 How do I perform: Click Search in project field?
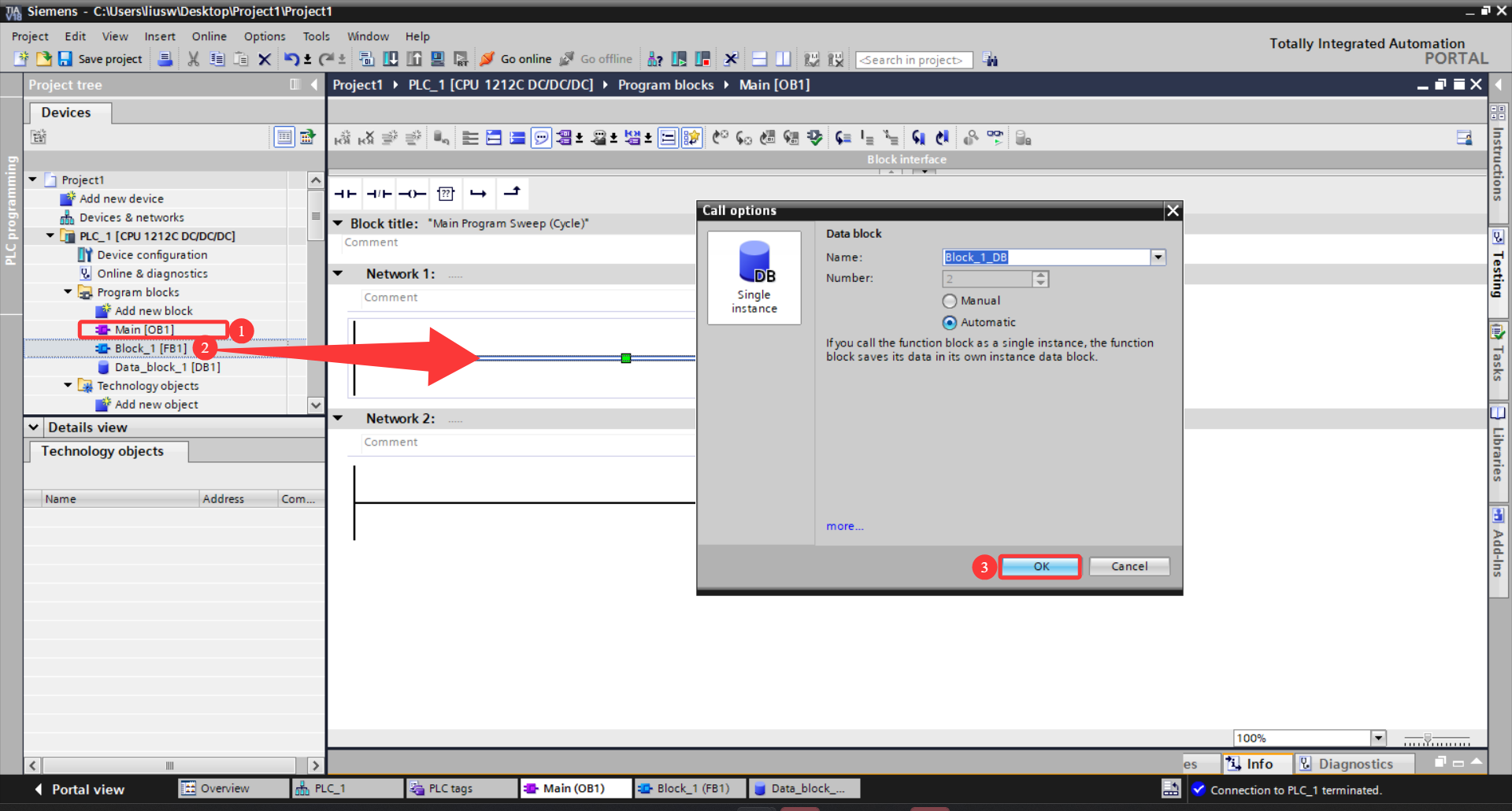[914, 60]
